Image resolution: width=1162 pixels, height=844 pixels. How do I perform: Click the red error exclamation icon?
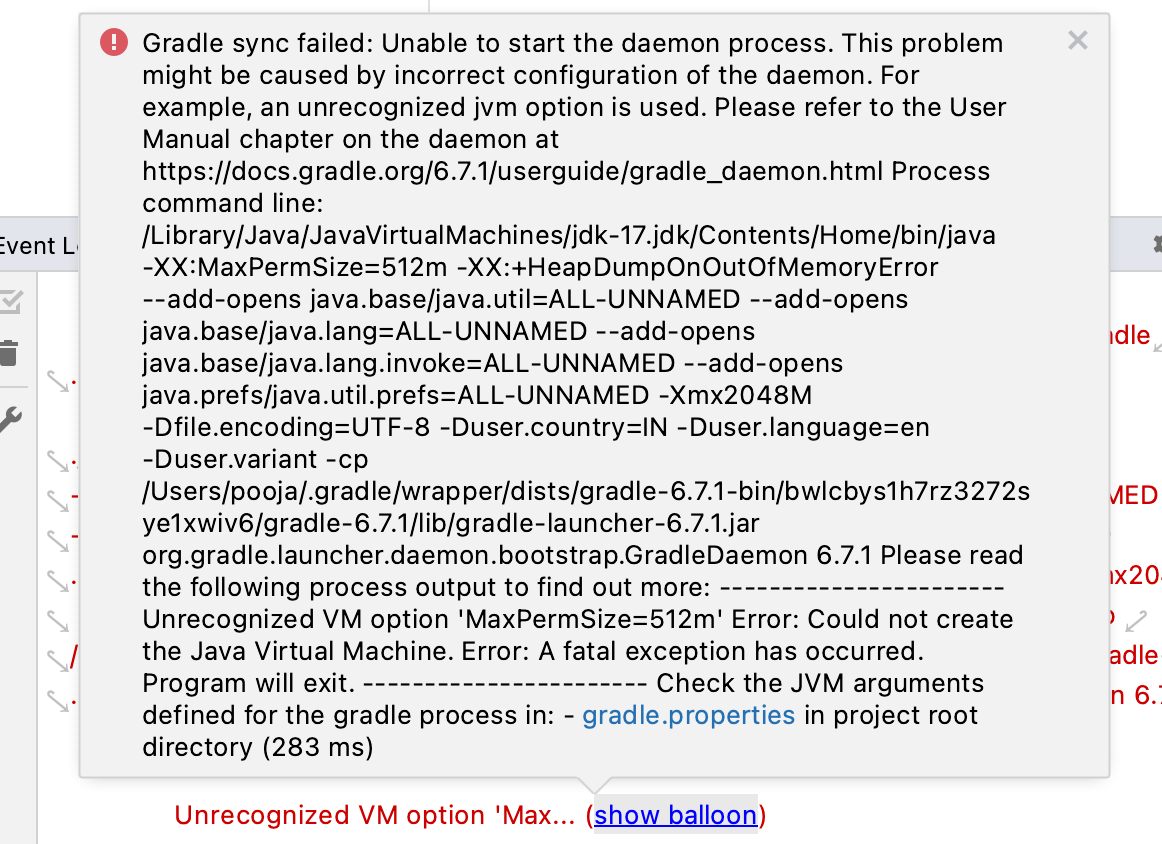tap(114, 42)
